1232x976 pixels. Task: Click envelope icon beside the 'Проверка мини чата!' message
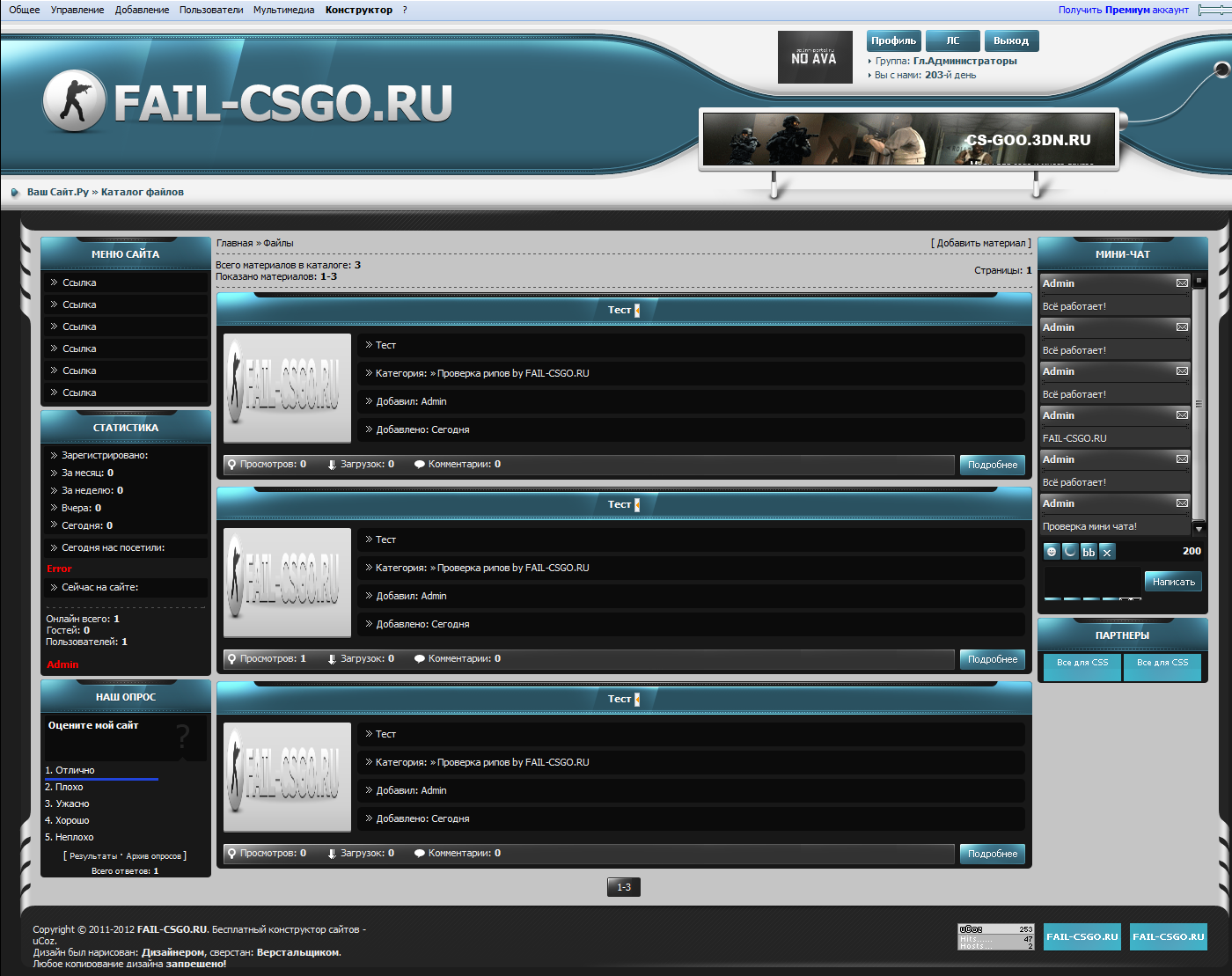tap(1182, 503)
